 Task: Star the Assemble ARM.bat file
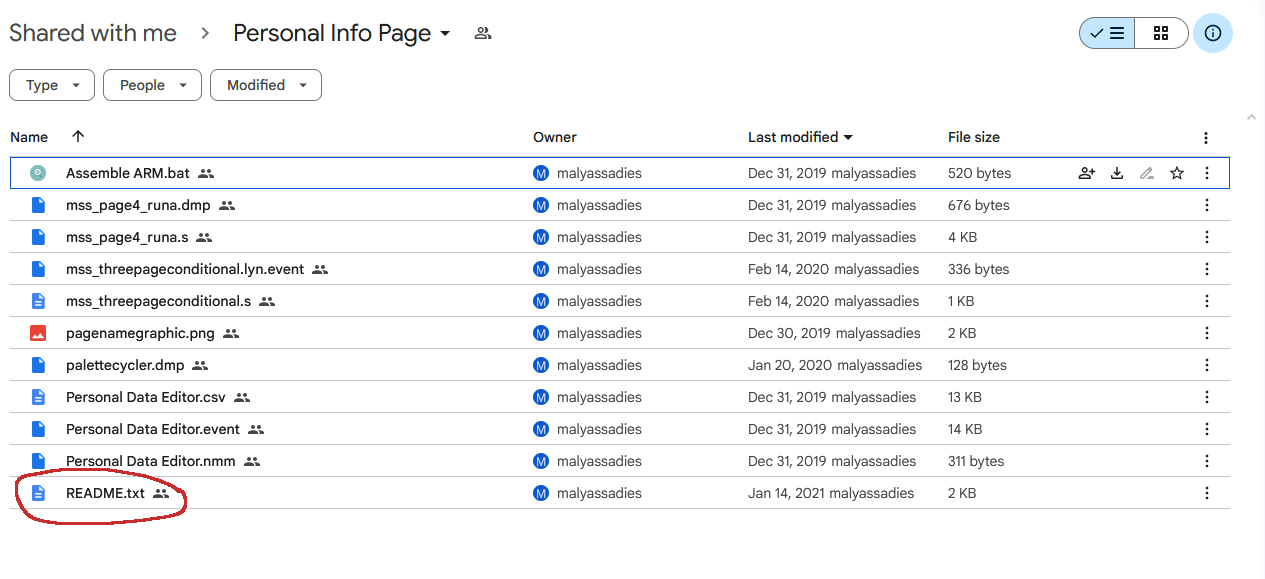click(x=1177, y=173)
